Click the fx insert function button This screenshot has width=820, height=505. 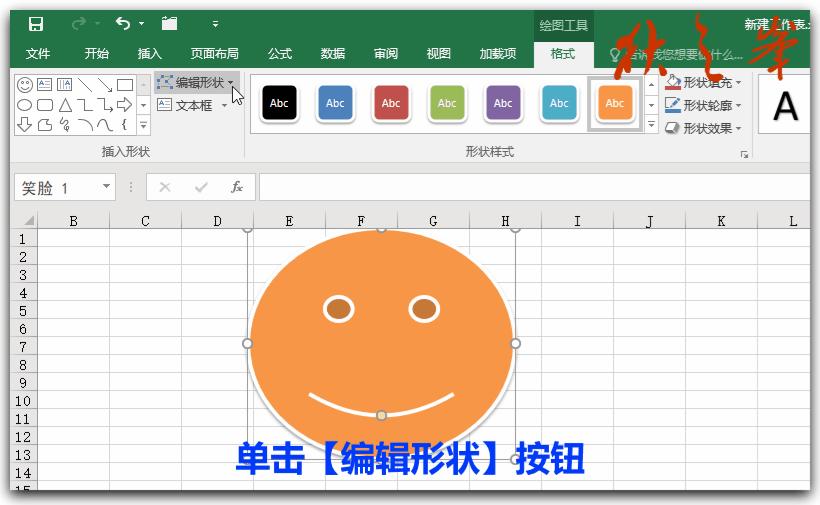point(236,187)
